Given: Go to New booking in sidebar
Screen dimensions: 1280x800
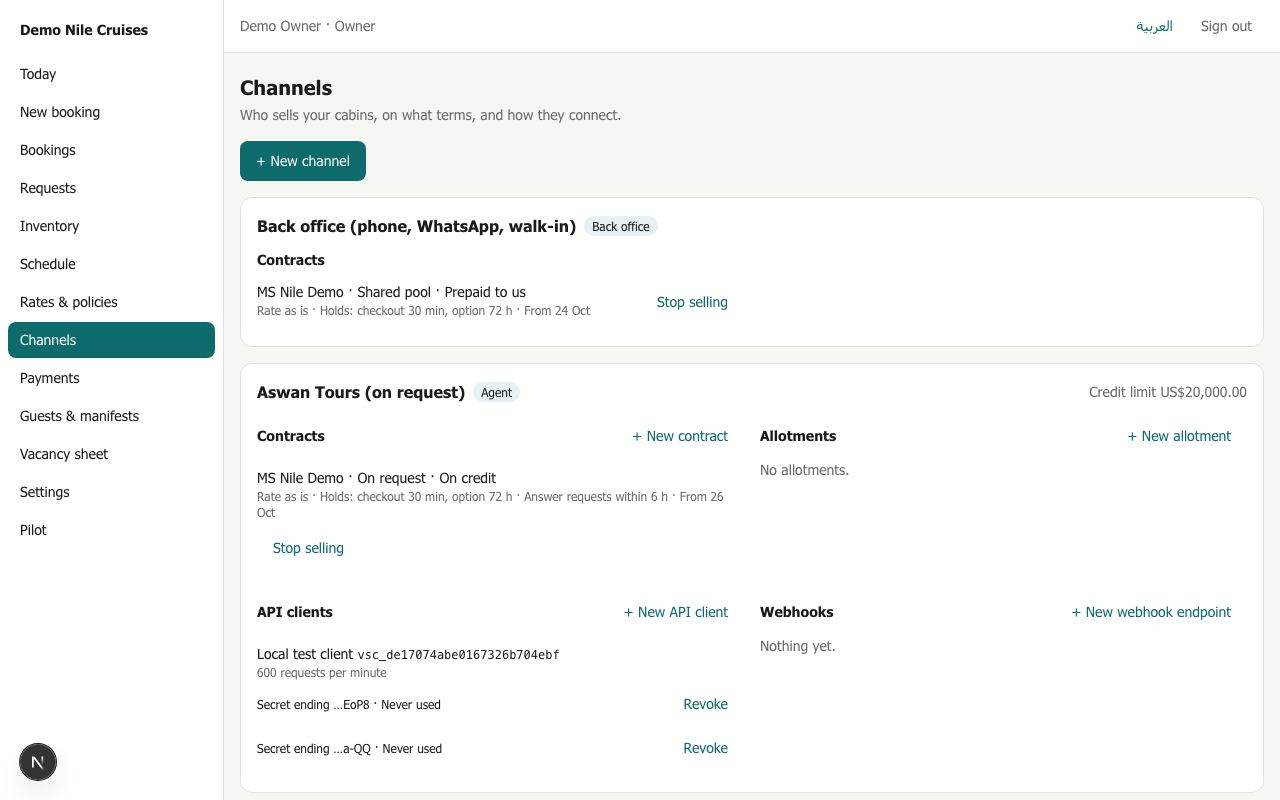Looking at the screenshot, I should [111, 112].
